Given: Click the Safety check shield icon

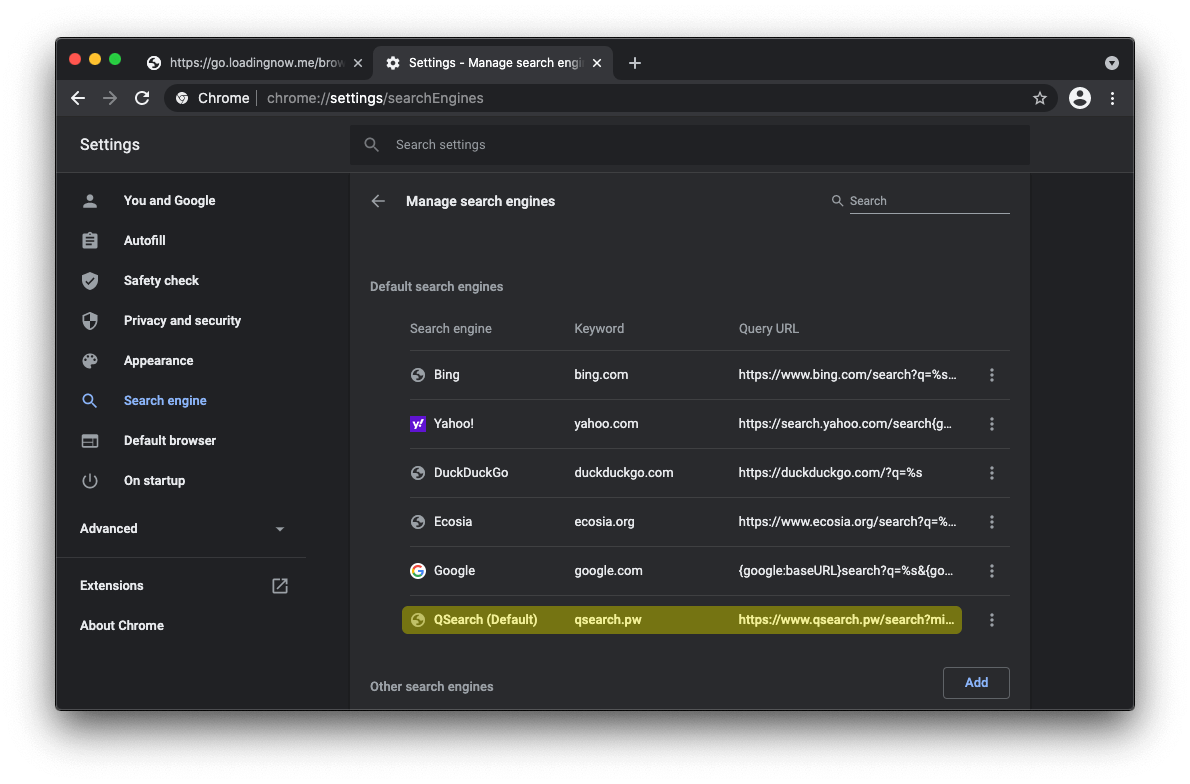Looking at the screenshot, I should pyautogui.click(x=90, y=281).
